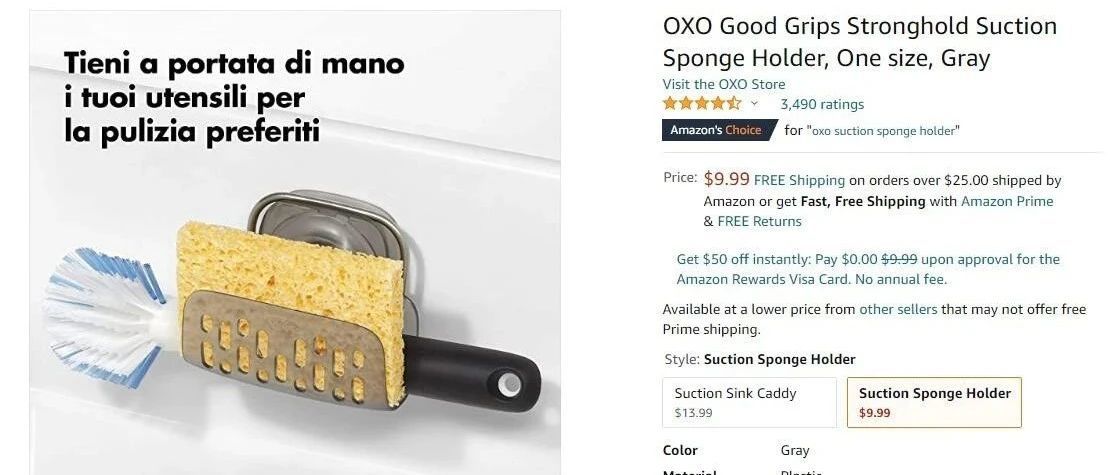Click the star rating icons
The height and width of the screenshot is (475, 1110).
pyautogui.click(x=702, y=104)
